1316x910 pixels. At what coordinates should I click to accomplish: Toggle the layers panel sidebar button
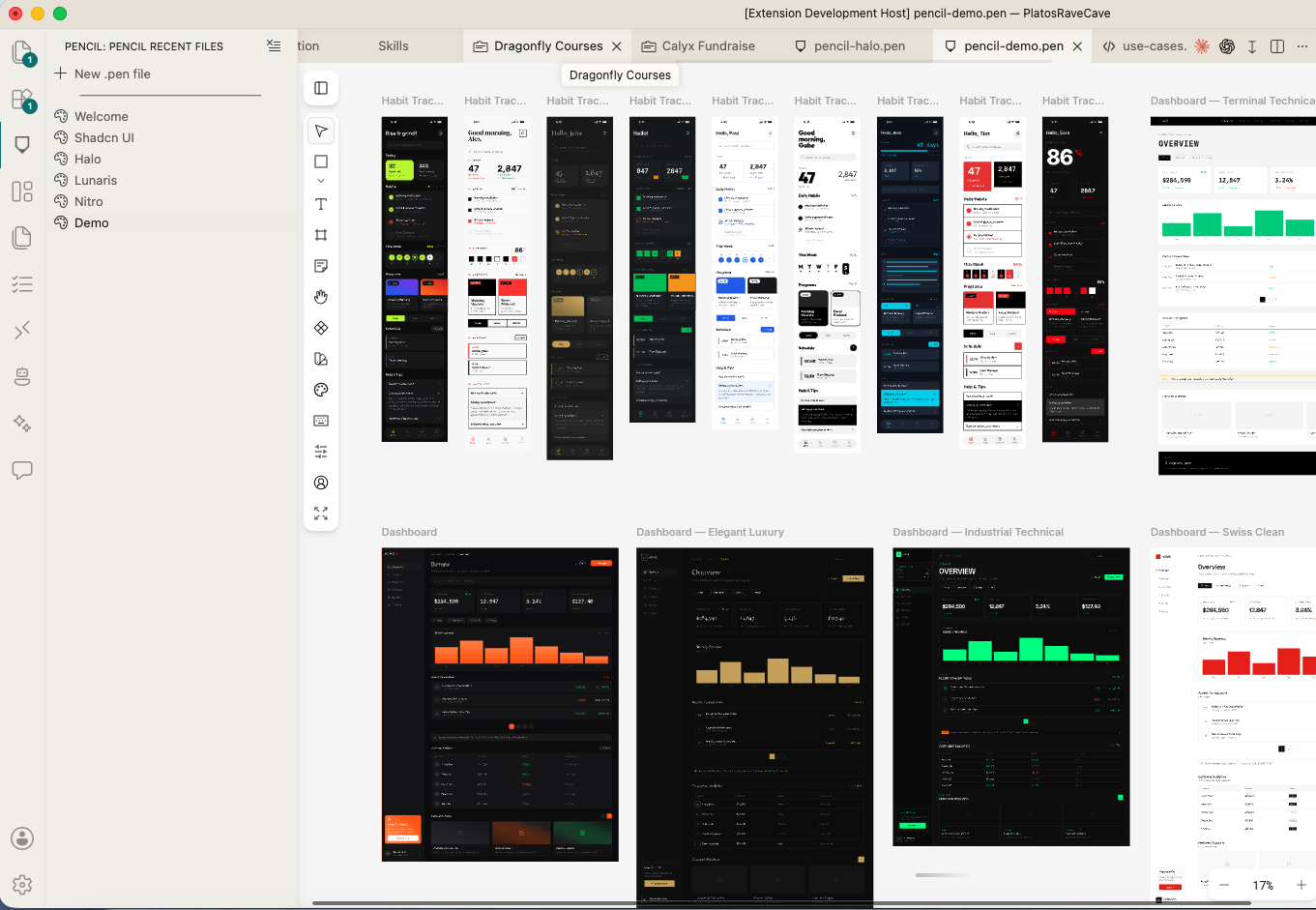coord(321,88)
